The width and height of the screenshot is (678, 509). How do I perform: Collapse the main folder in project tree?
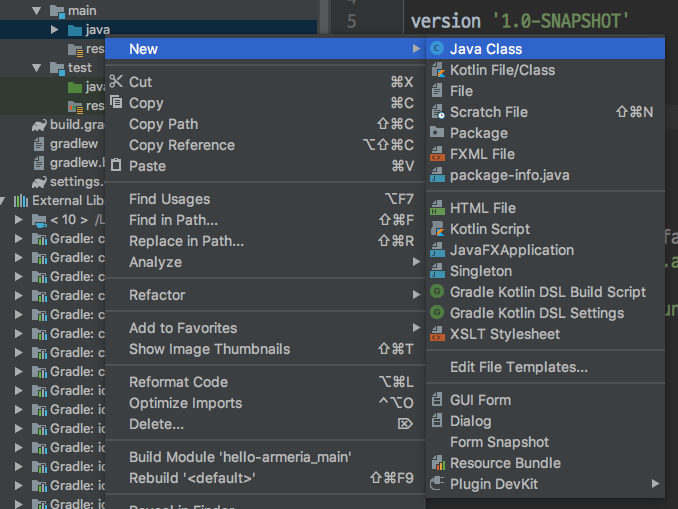pyautogui.click(x=38, y=10)
